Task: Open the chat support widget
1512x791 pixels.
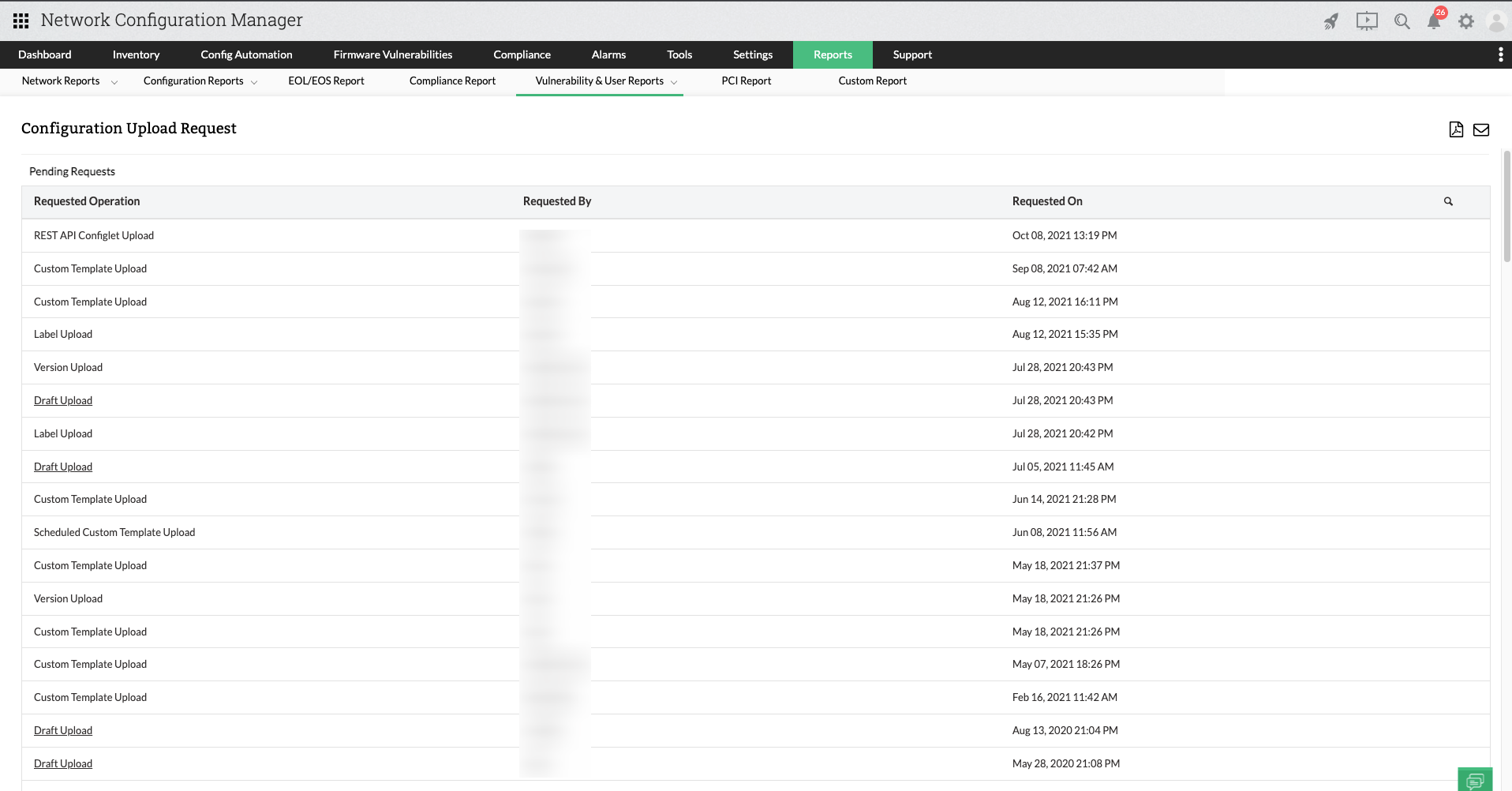Action: click(x=1475, y=779)
